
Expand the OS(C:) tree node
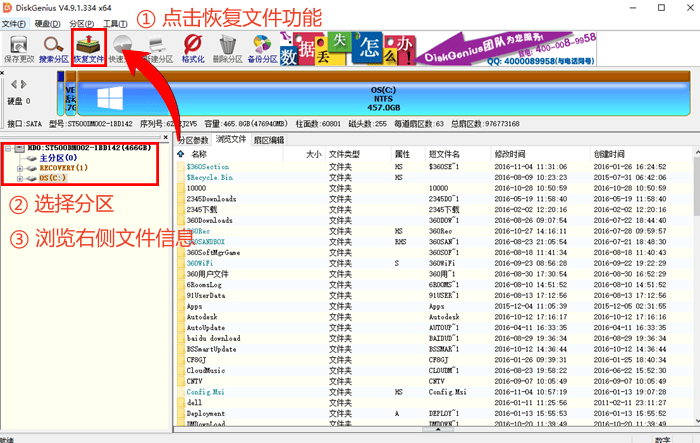coord(20,179)
